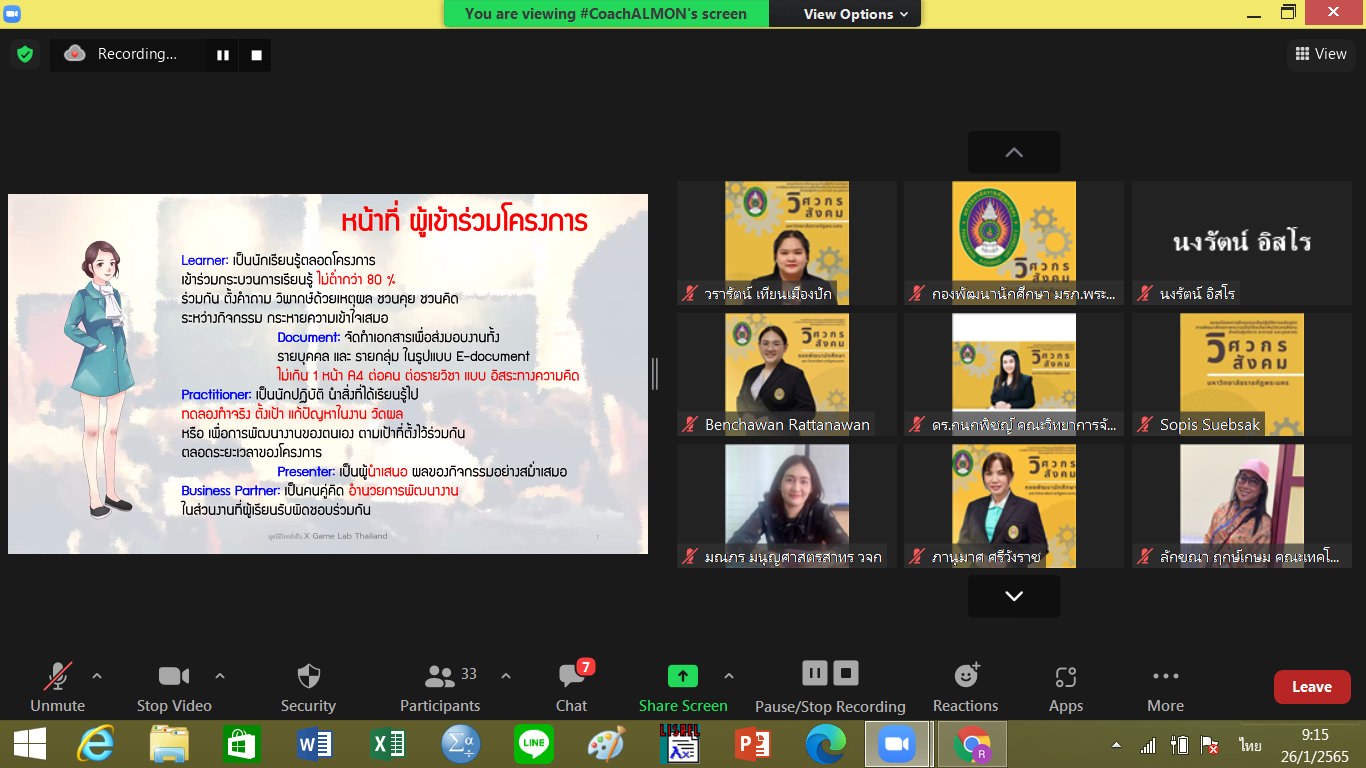Pause recording from the top recording bar
The image size is (1366, 768).
coord(222,55)
